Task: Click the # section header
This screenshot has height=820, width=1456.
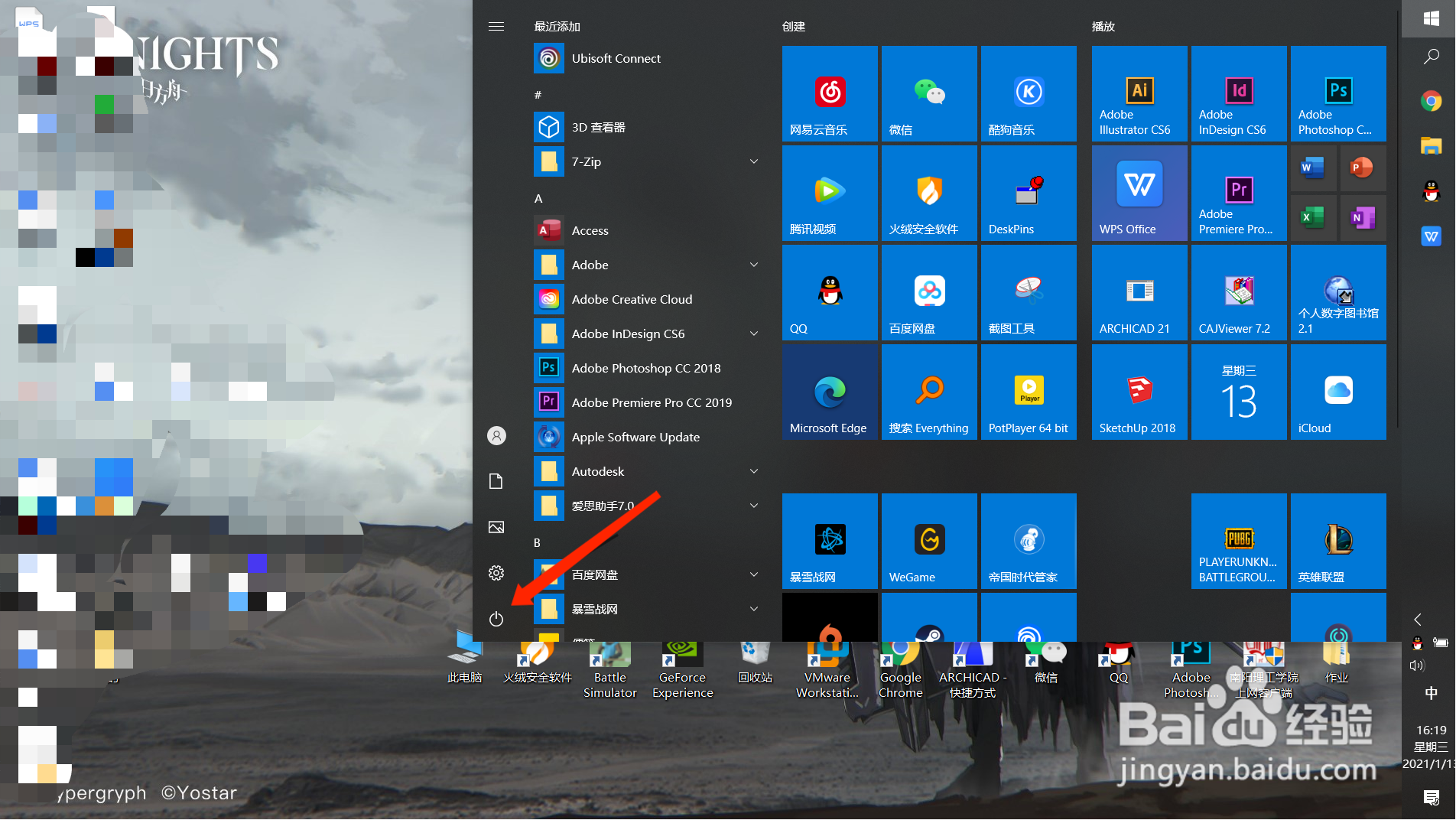Action: pos(538,95)
